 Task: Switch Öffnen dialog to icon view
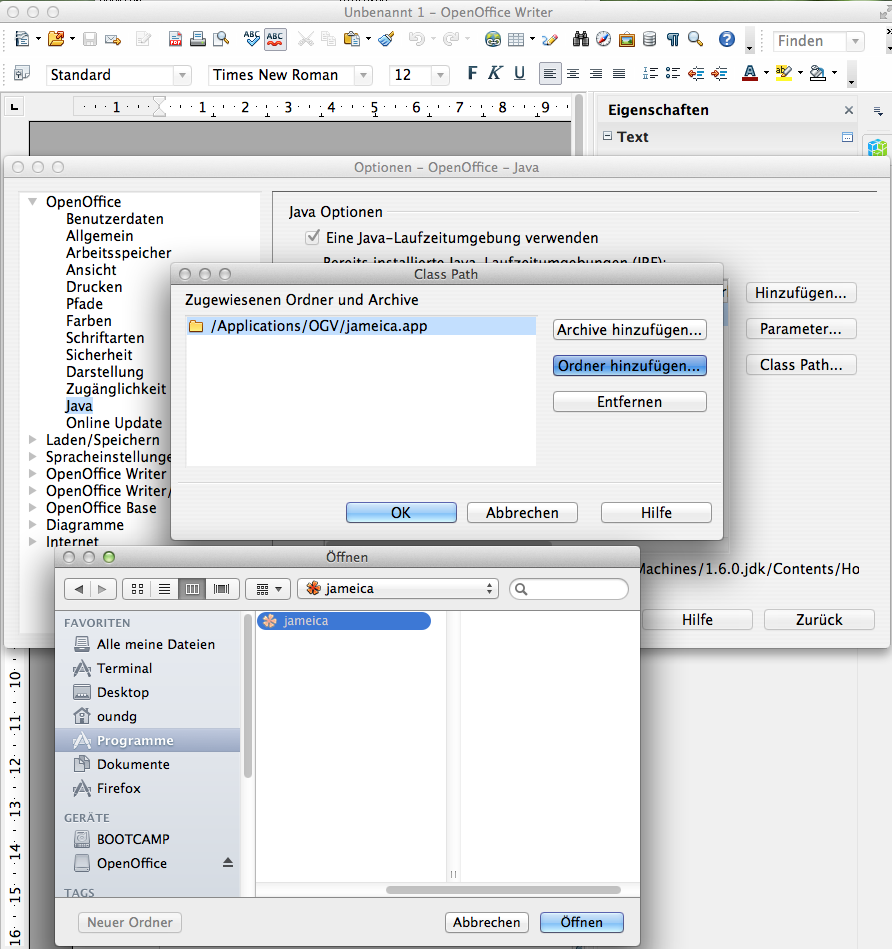[137, 589]
